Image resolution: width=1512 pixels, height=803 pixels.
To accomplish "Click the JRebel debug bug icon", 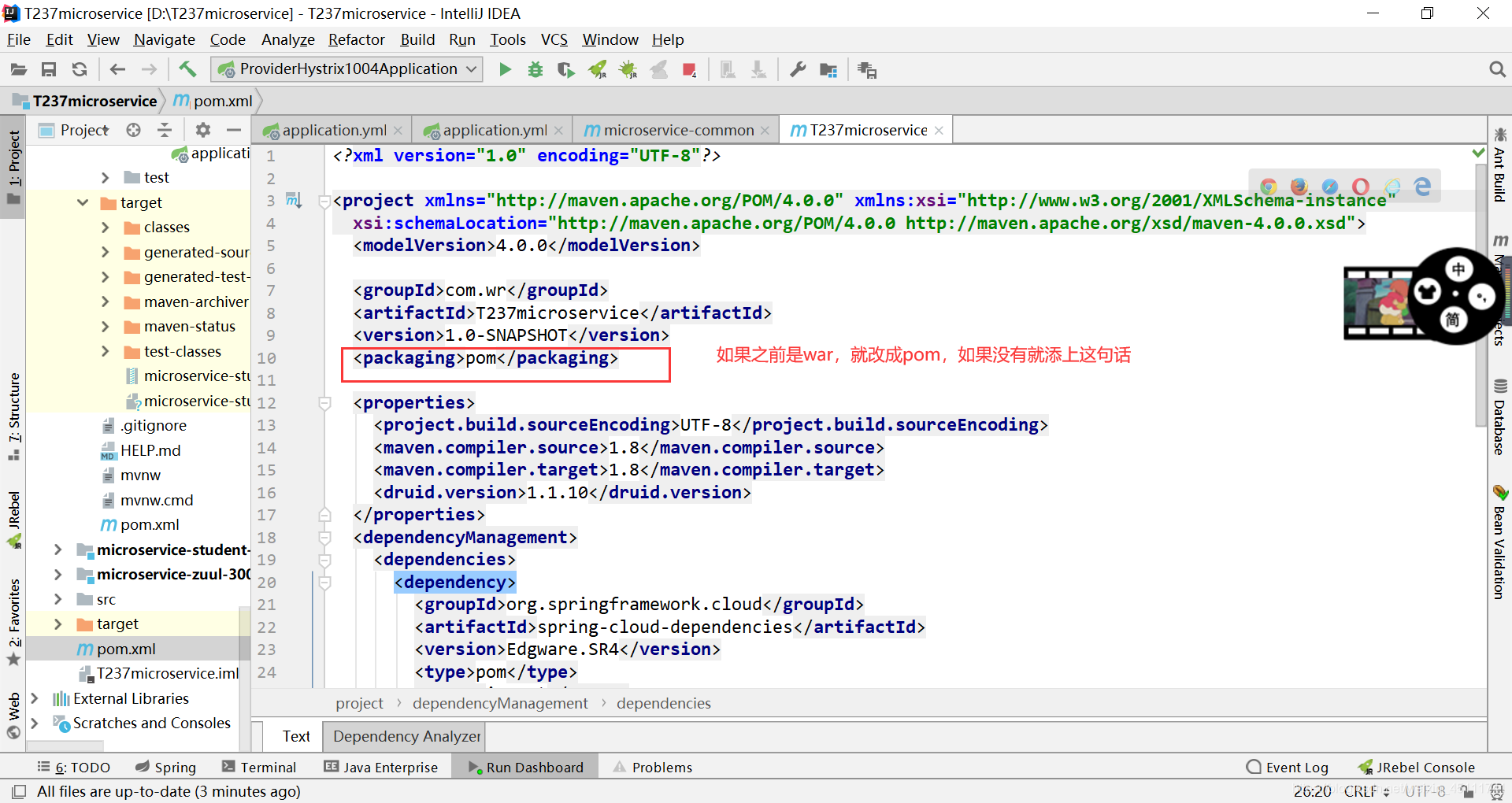I will pyautogui.click(x=628, y=70).
